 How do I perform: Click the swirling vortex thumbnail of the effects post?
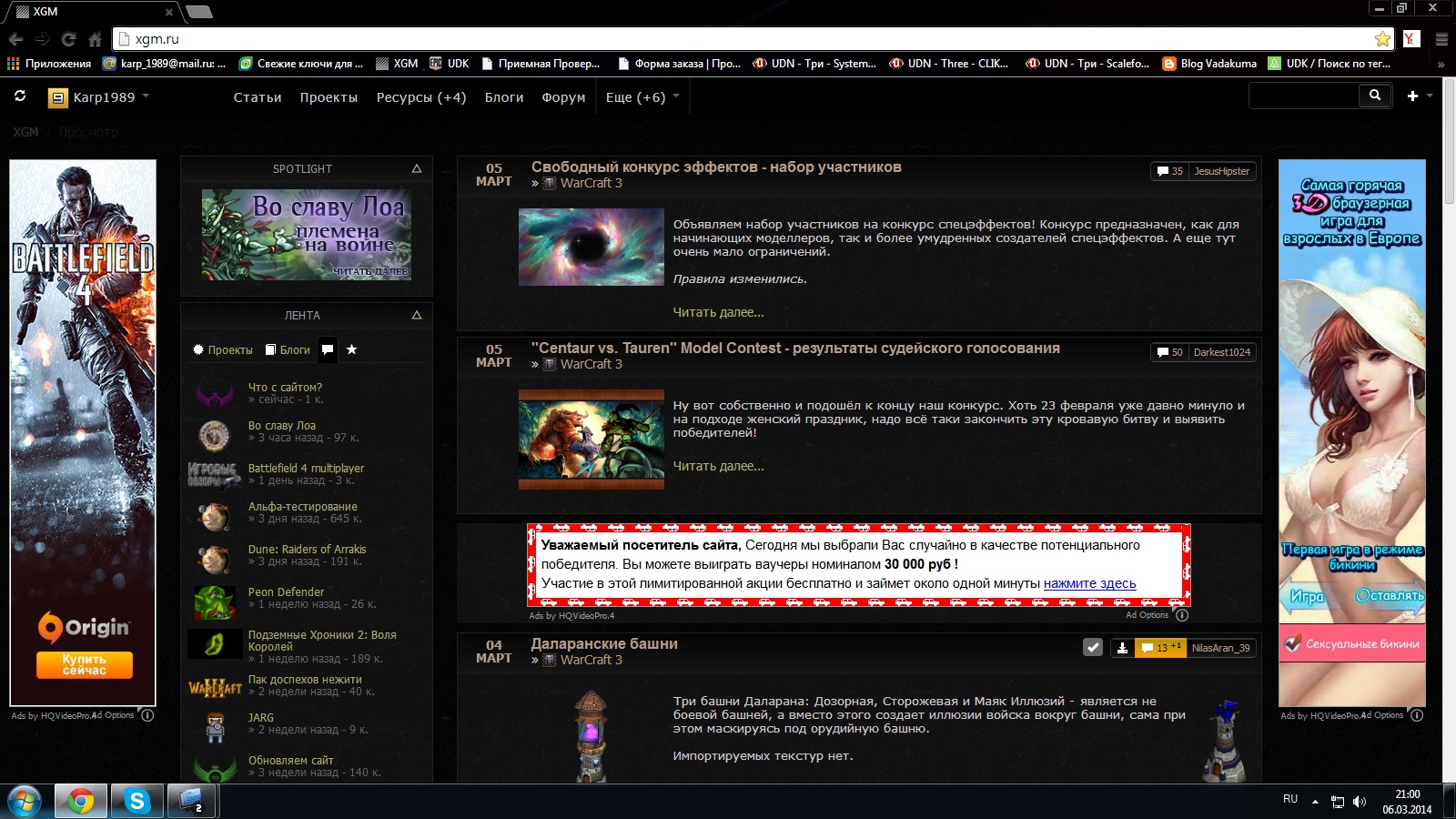click(591, 248)
